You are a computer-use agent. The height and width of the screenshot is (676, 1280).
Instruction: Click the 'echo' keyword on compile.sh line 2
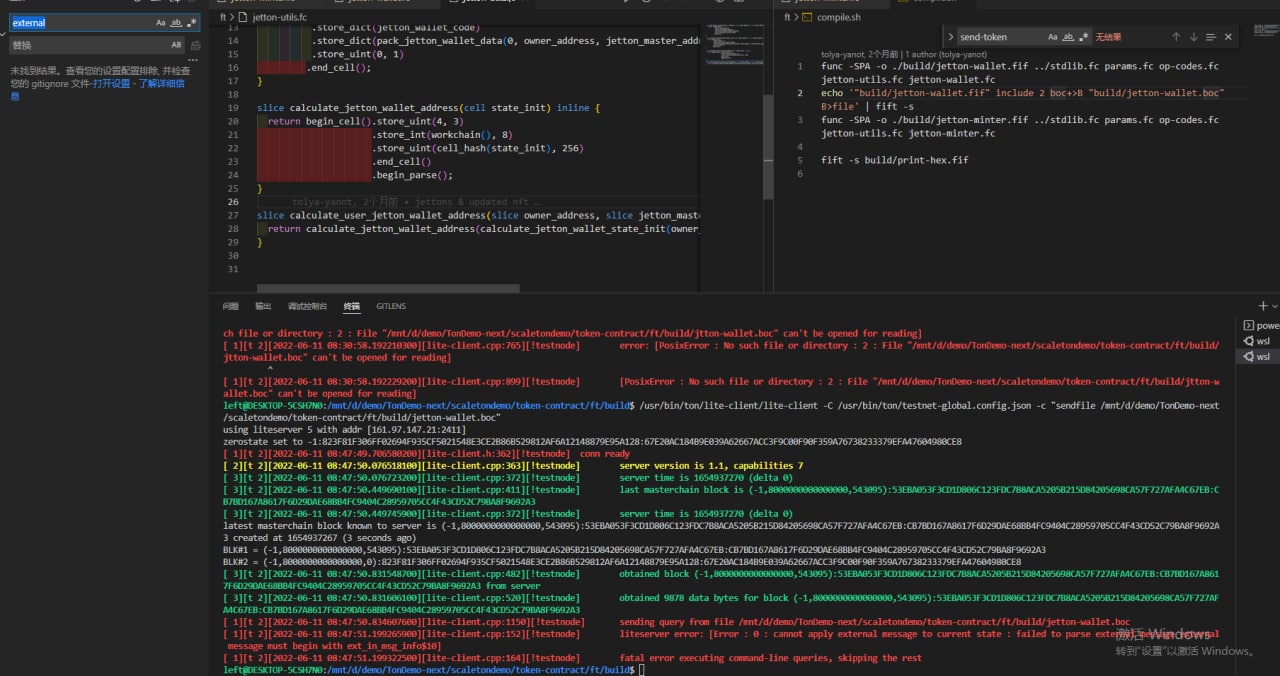pos(832,93)
